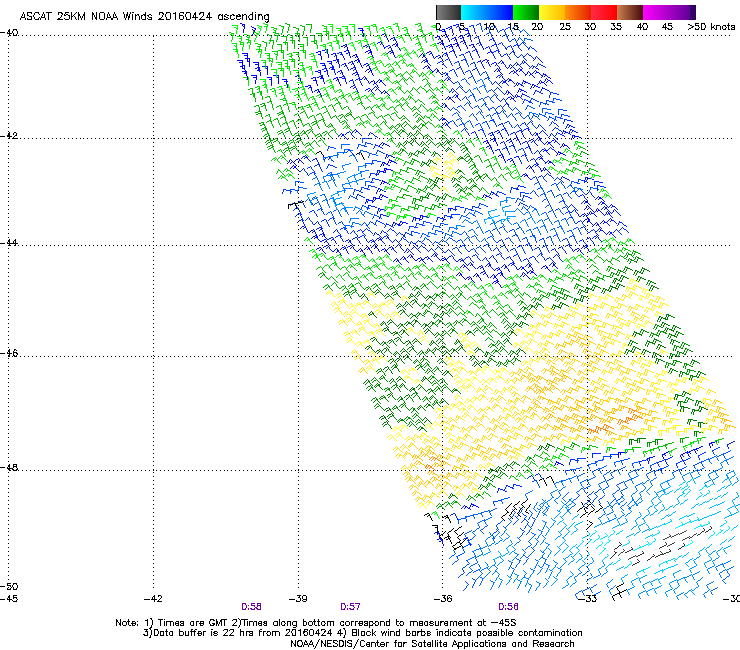Click the '-36' longitude label on bottom axis

[443, 599]
